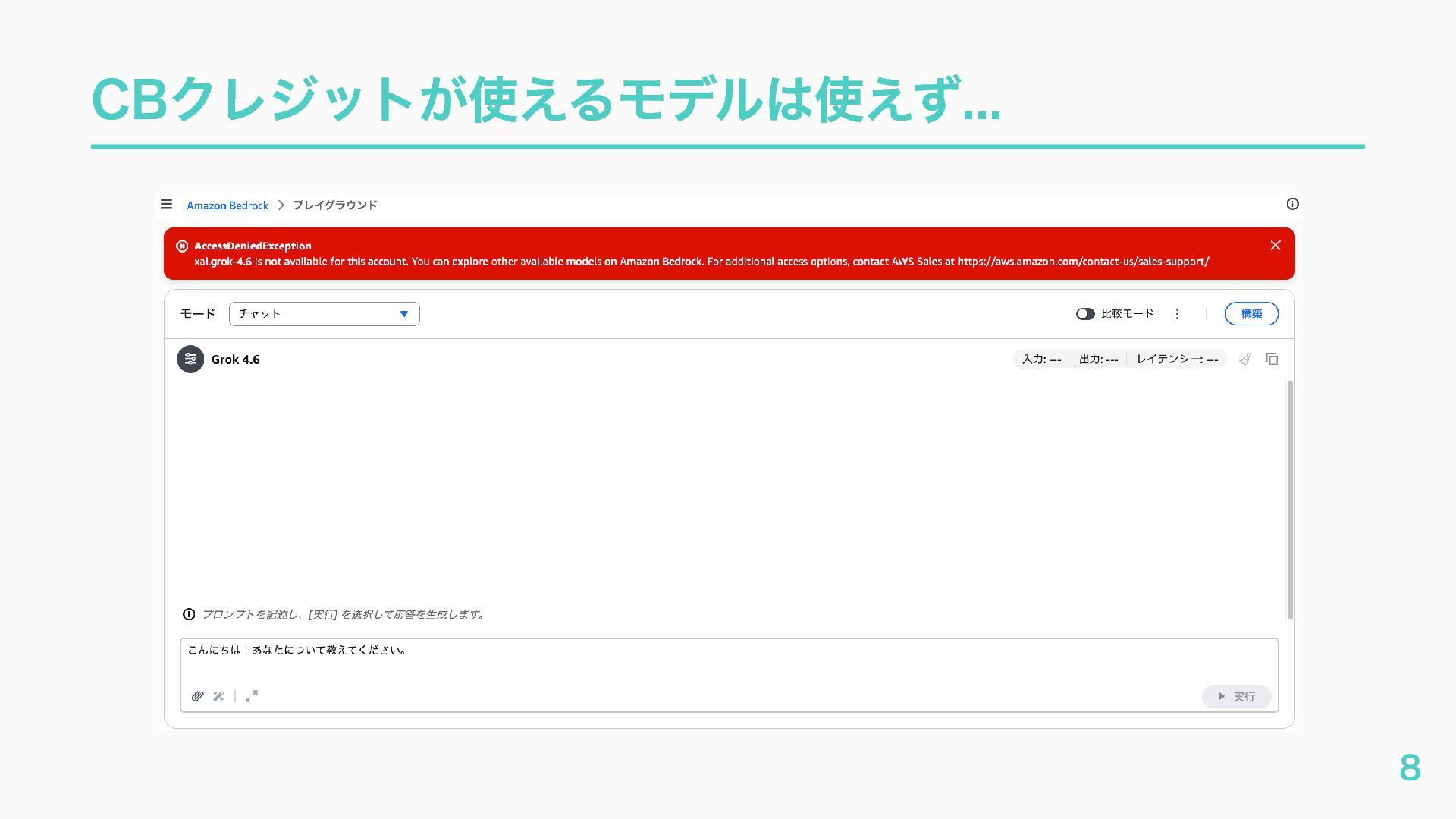
Task: Click the 構築 button
Action: tap(1251, 314)
